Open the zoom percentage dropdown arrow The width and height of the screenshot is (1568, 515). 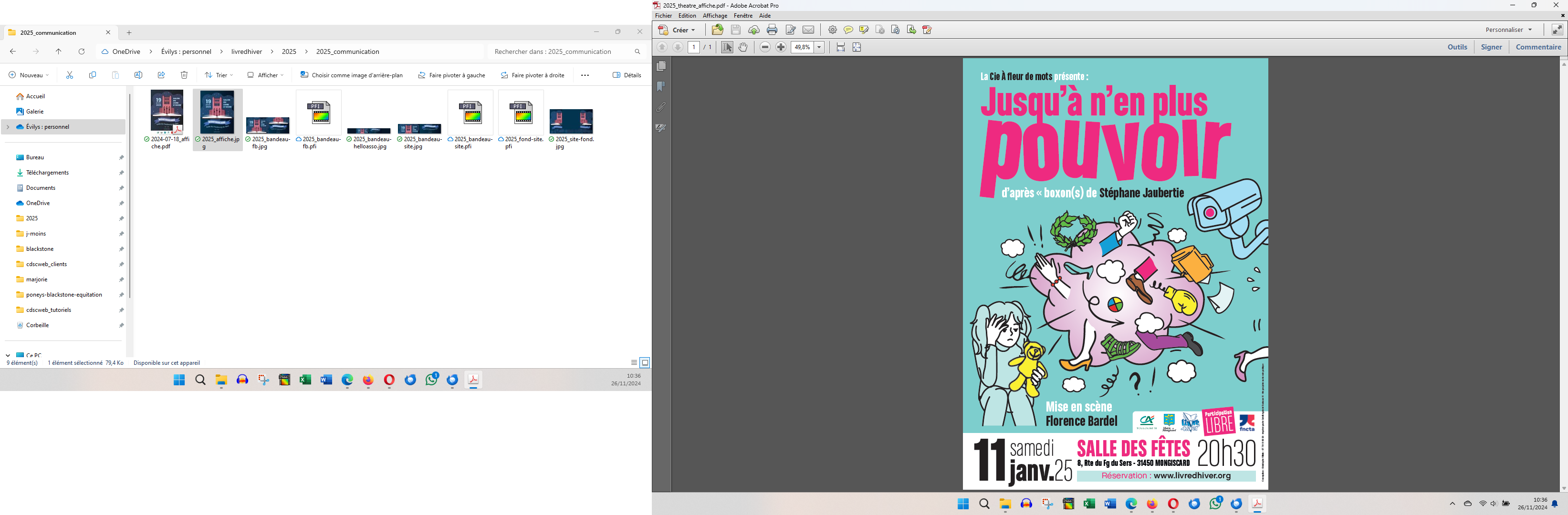click(x=819, y=47)
